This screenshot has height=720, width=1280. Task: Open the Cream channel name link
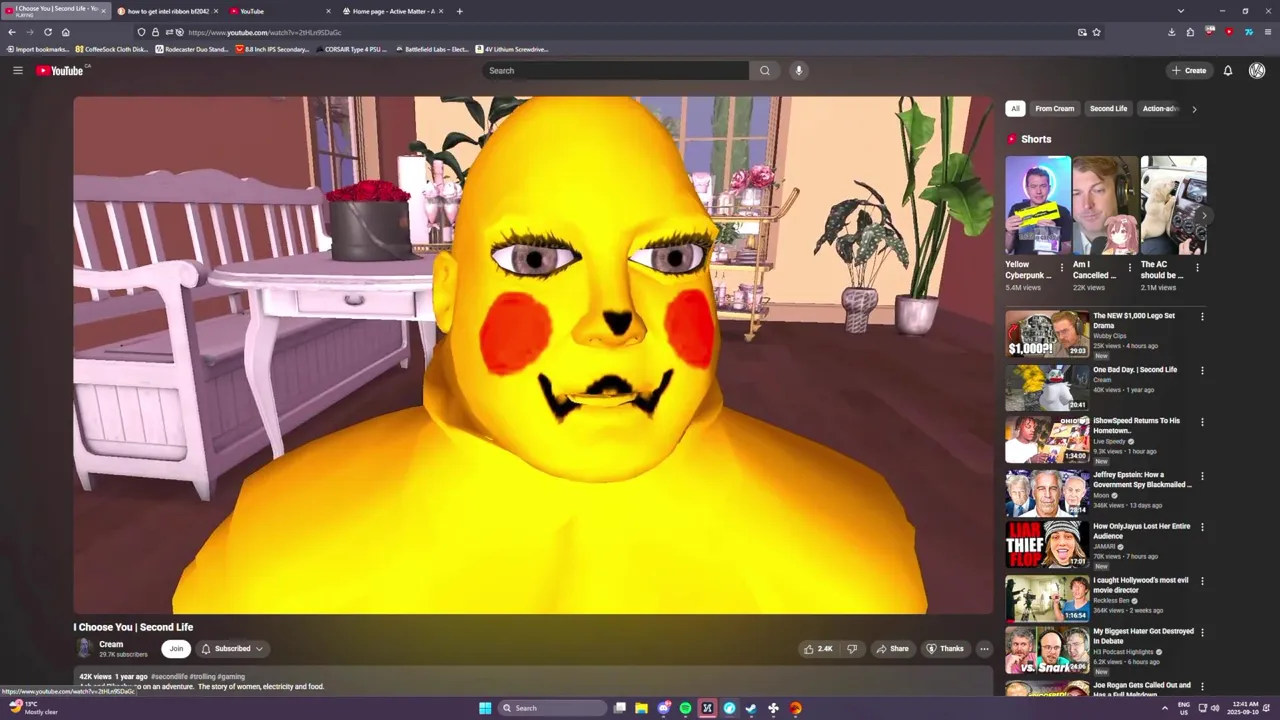coord(111,644)
